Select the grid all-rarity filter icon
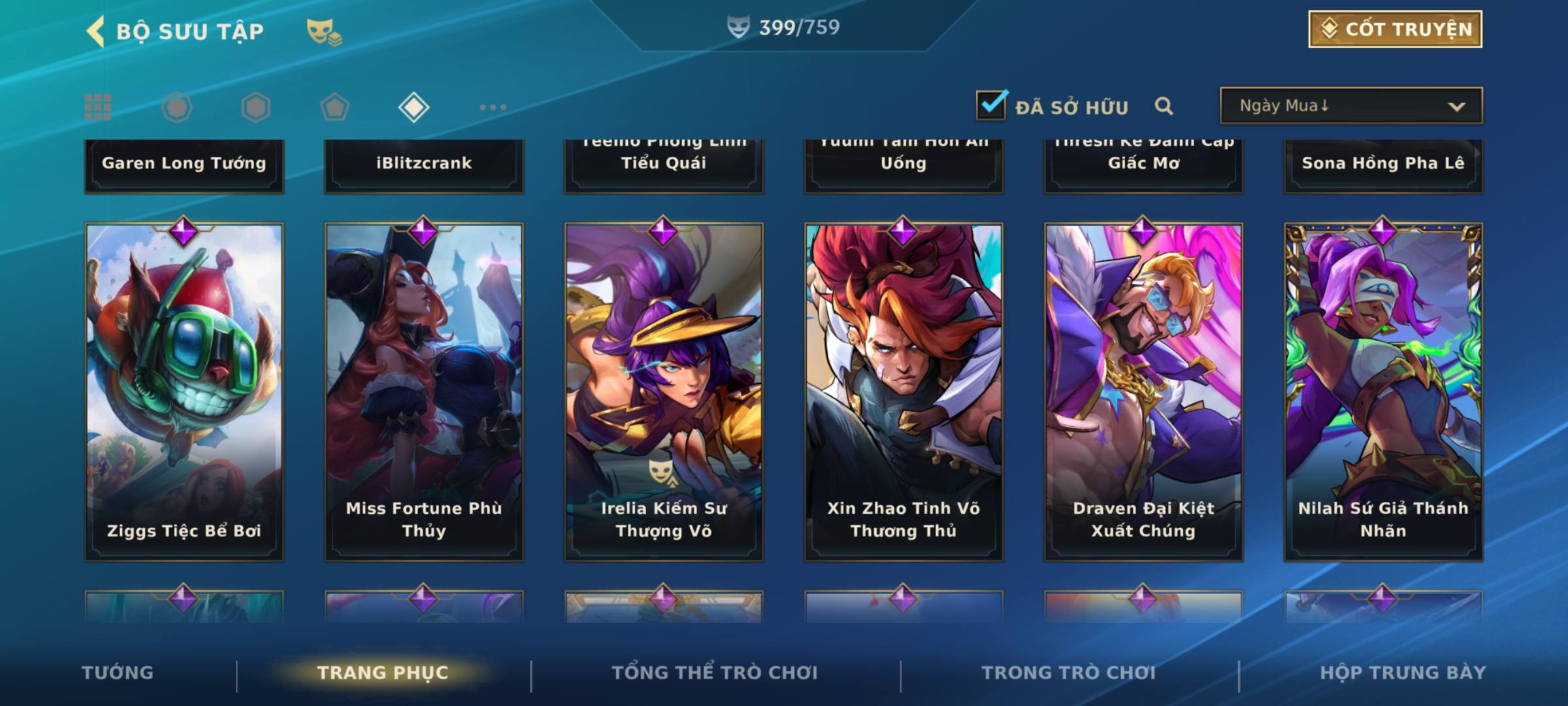The image size is (1568, 706). 98,107
